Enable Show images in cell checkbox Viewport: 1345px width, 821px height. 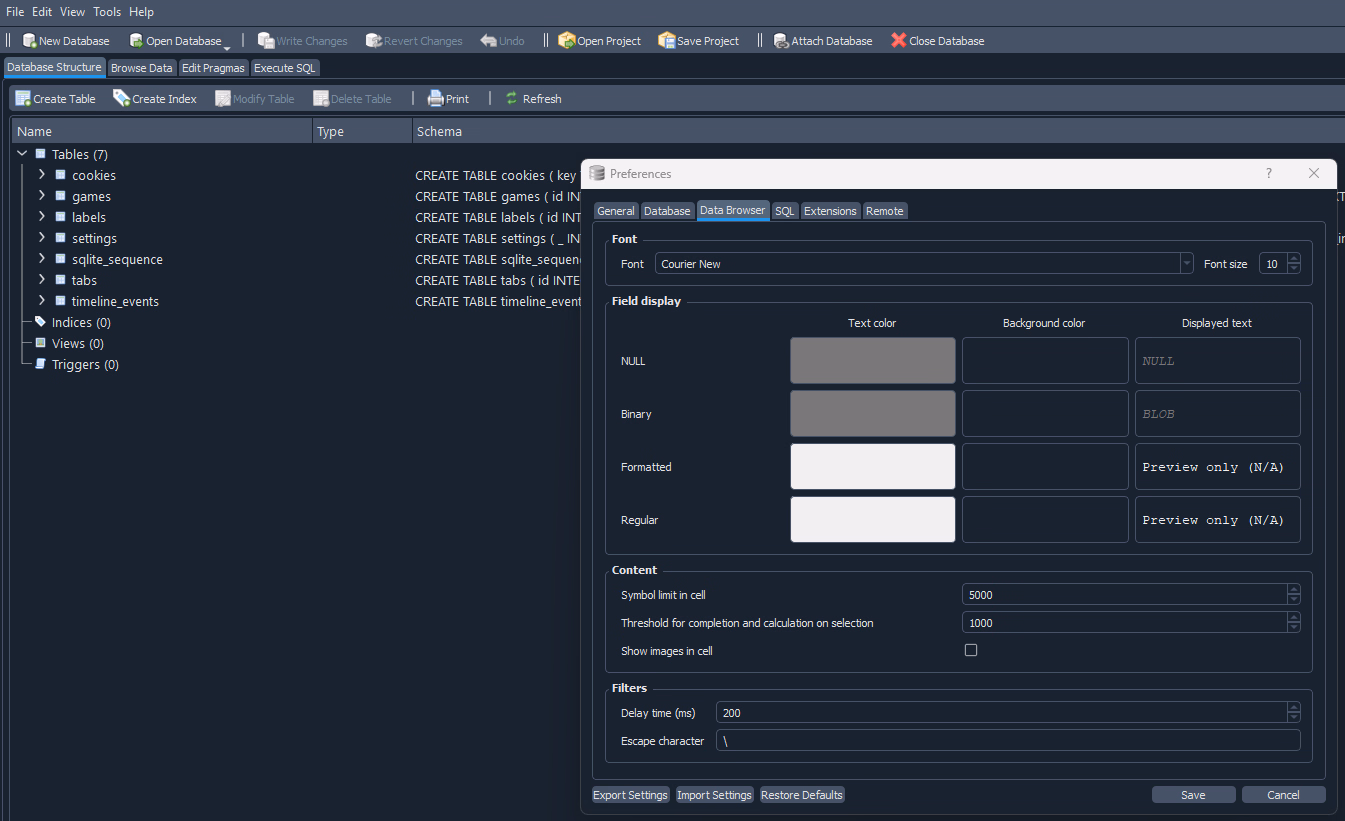pos(970,650)
